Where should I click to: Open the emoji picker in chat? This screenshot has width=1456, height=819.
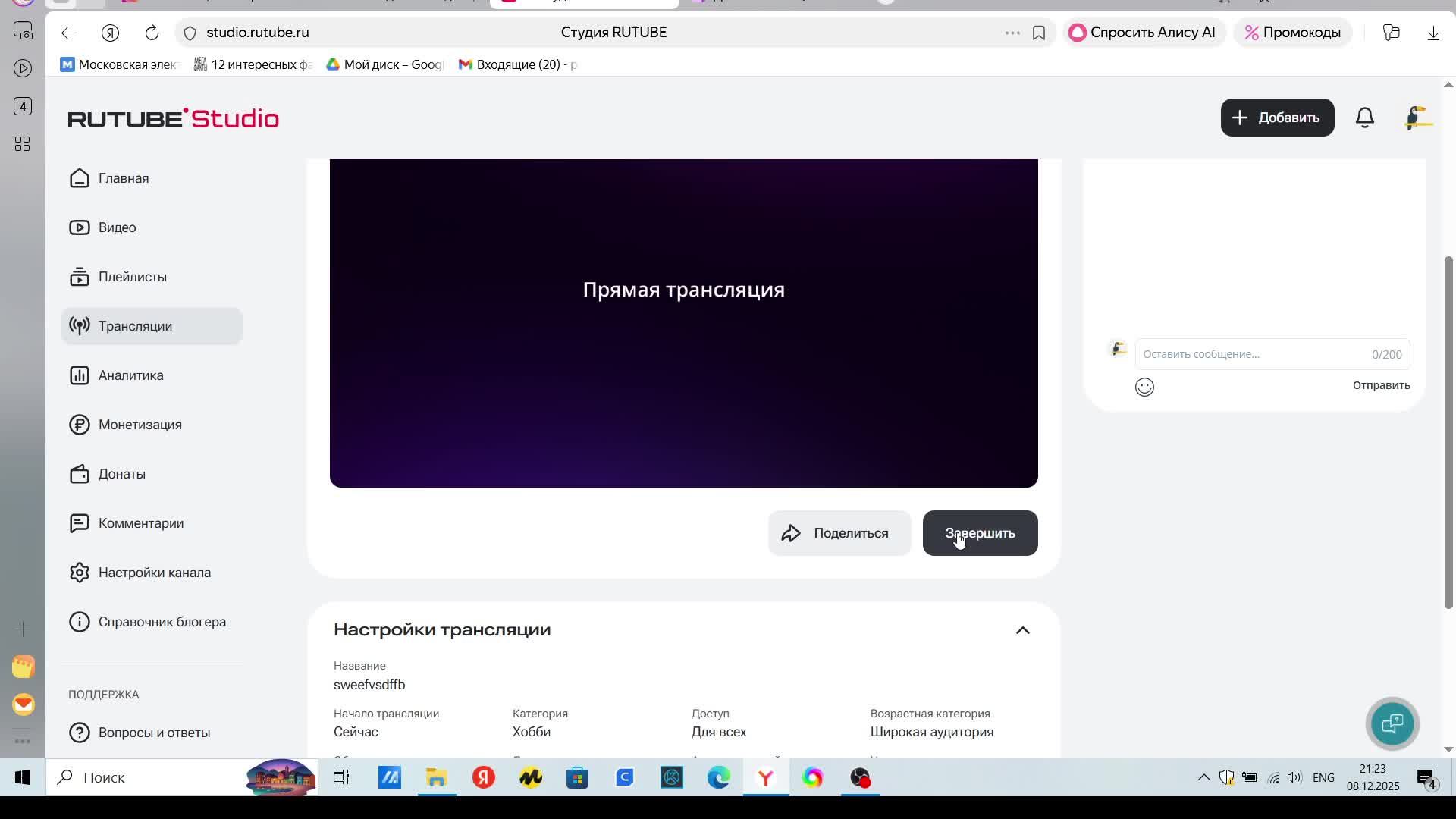pos(1144,388)
